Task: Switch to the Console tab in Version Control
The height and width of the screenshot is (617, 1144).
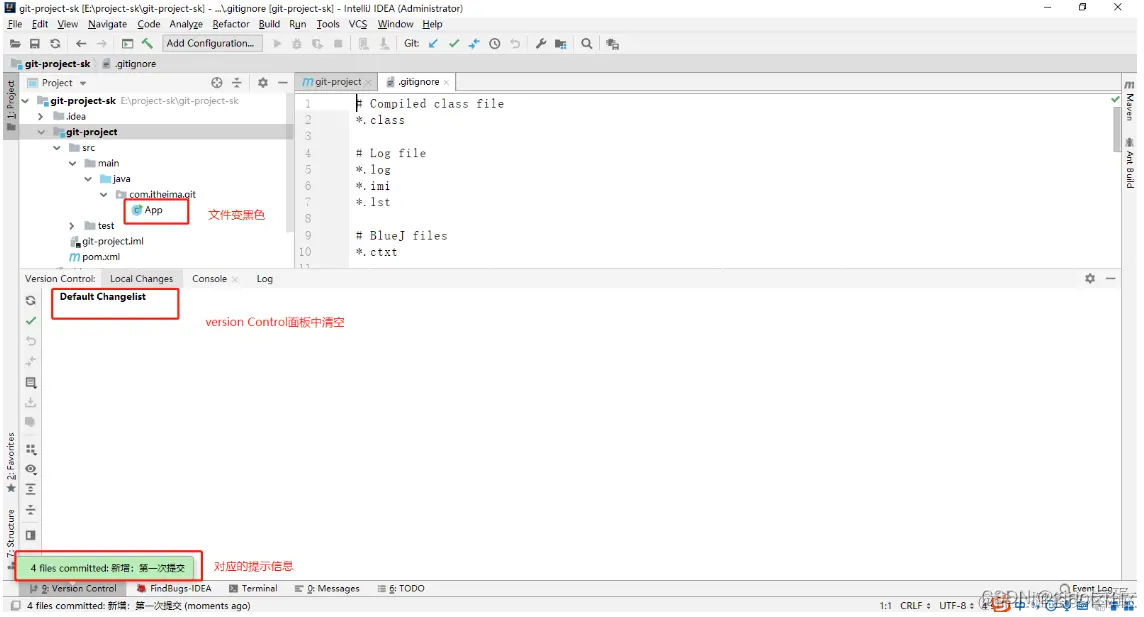Action: coord(209,279)
